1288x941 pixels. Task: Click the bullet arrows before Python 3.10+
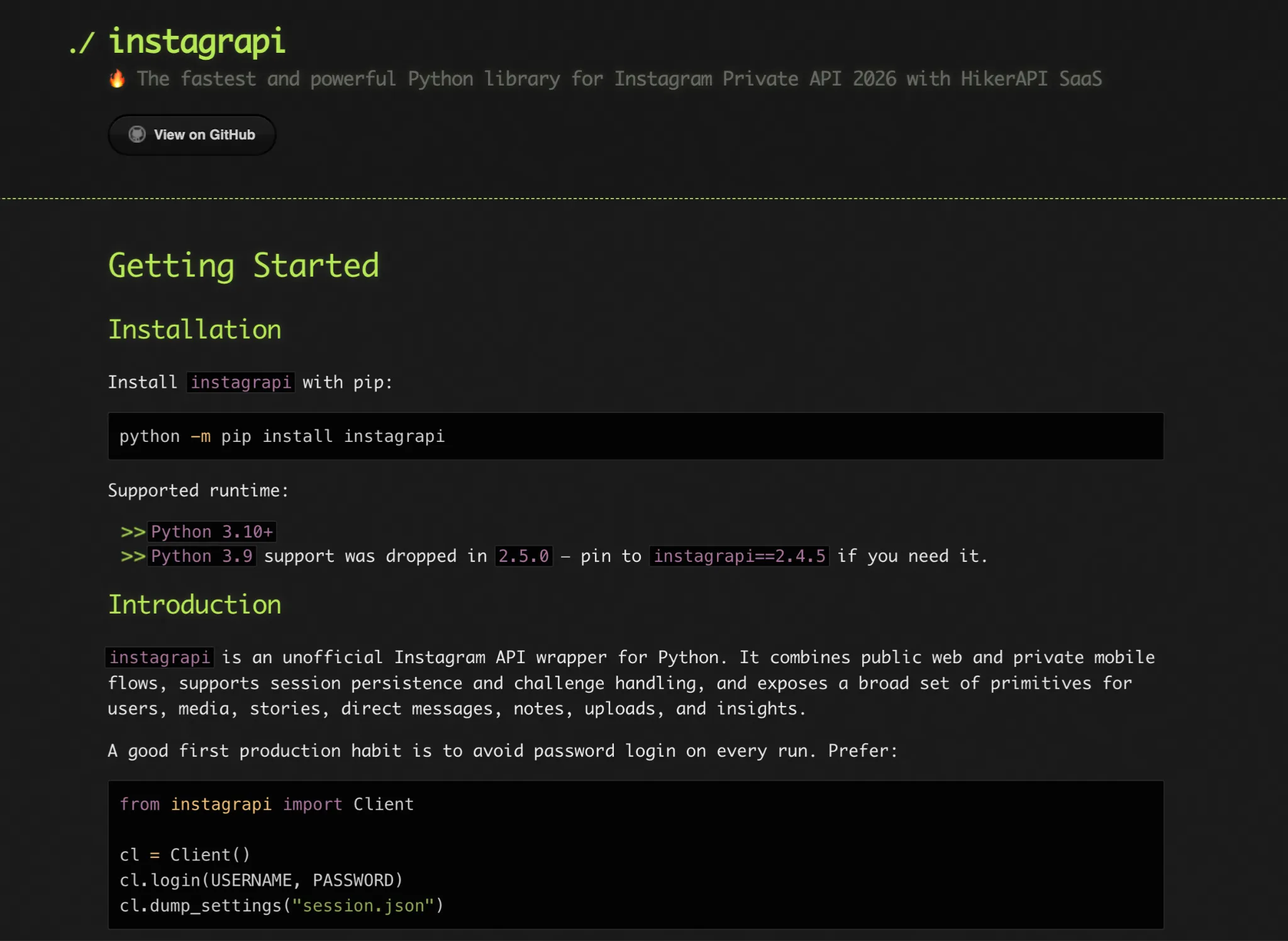coord(133,532)
